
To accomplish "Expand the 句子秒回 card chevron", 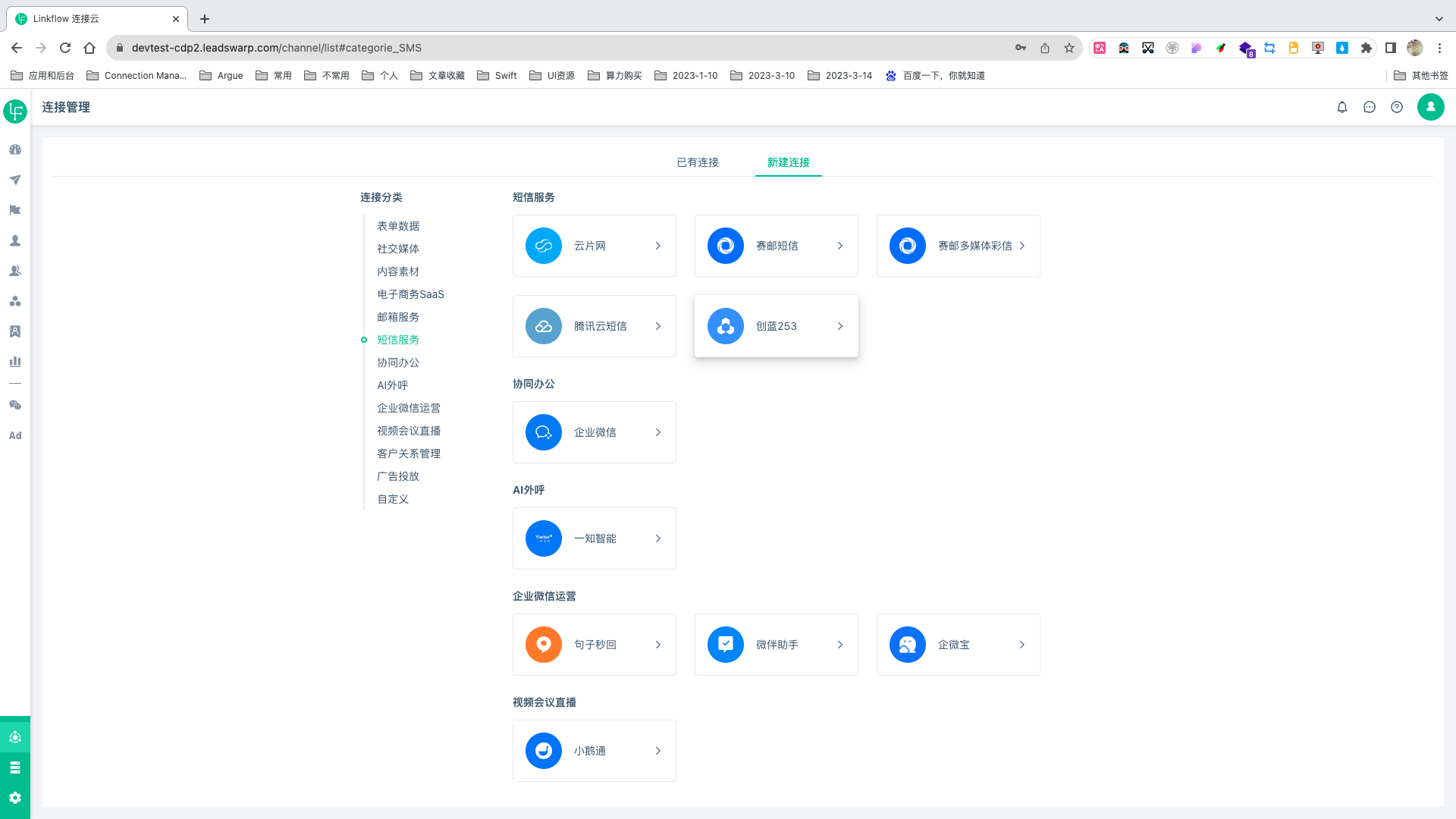I will pyautogui.click(x=658, y=645).
